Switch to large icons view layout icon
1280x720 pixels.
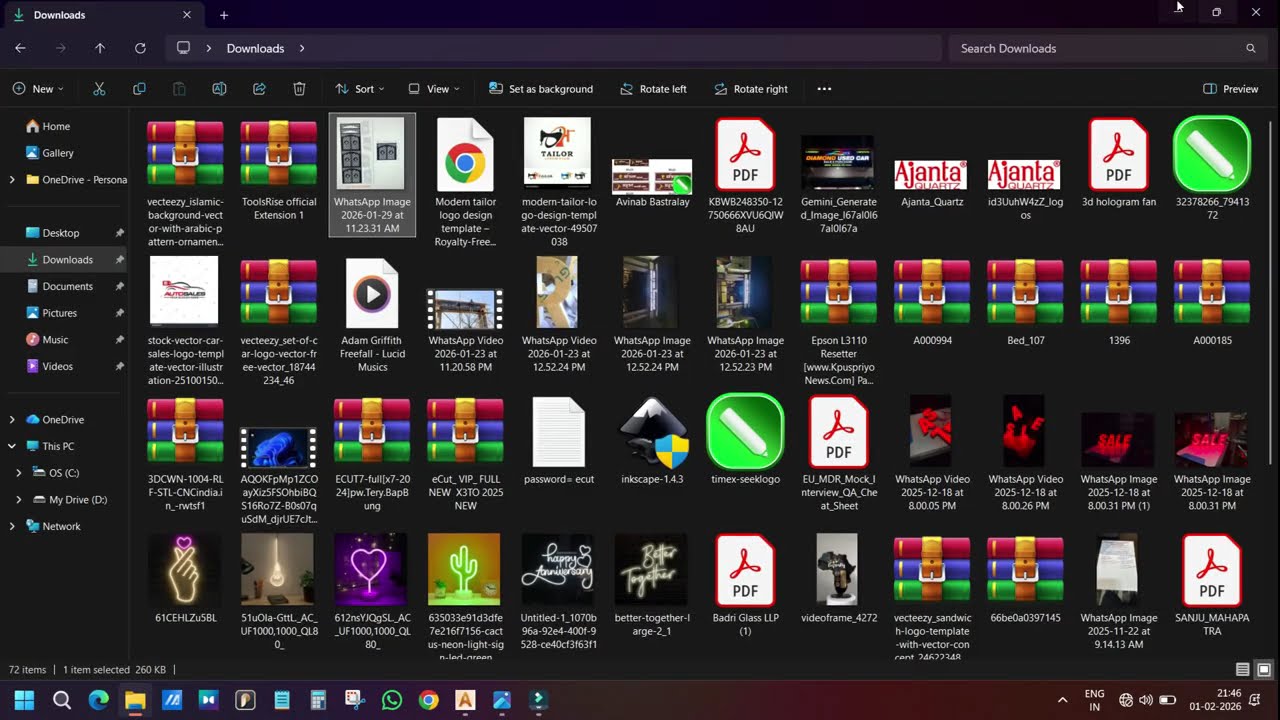click(x=1264, y=670)
